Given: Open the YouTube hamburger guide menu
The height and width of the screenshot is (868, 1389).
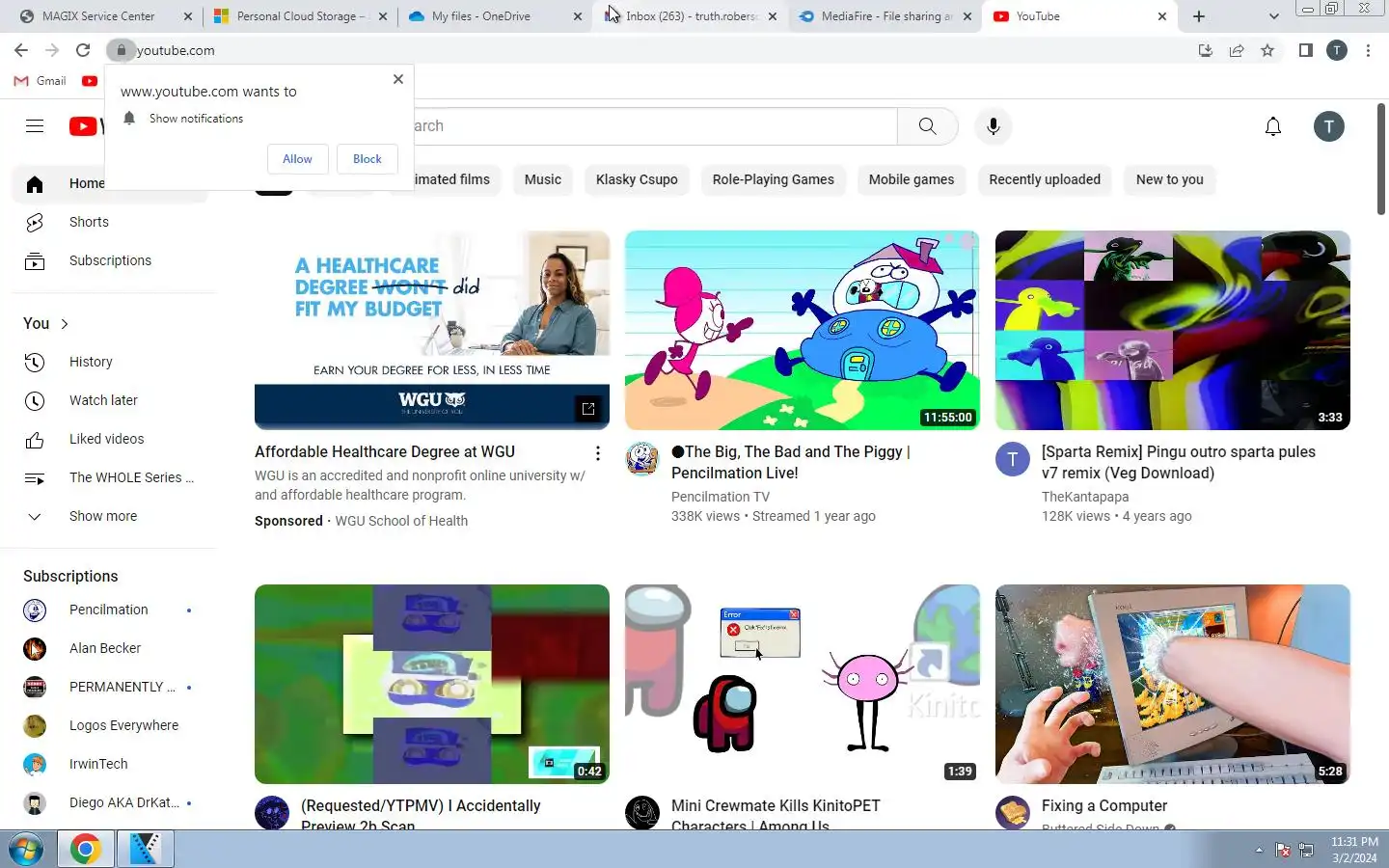Looking at the screenshot, I should [x=35, y=126].
